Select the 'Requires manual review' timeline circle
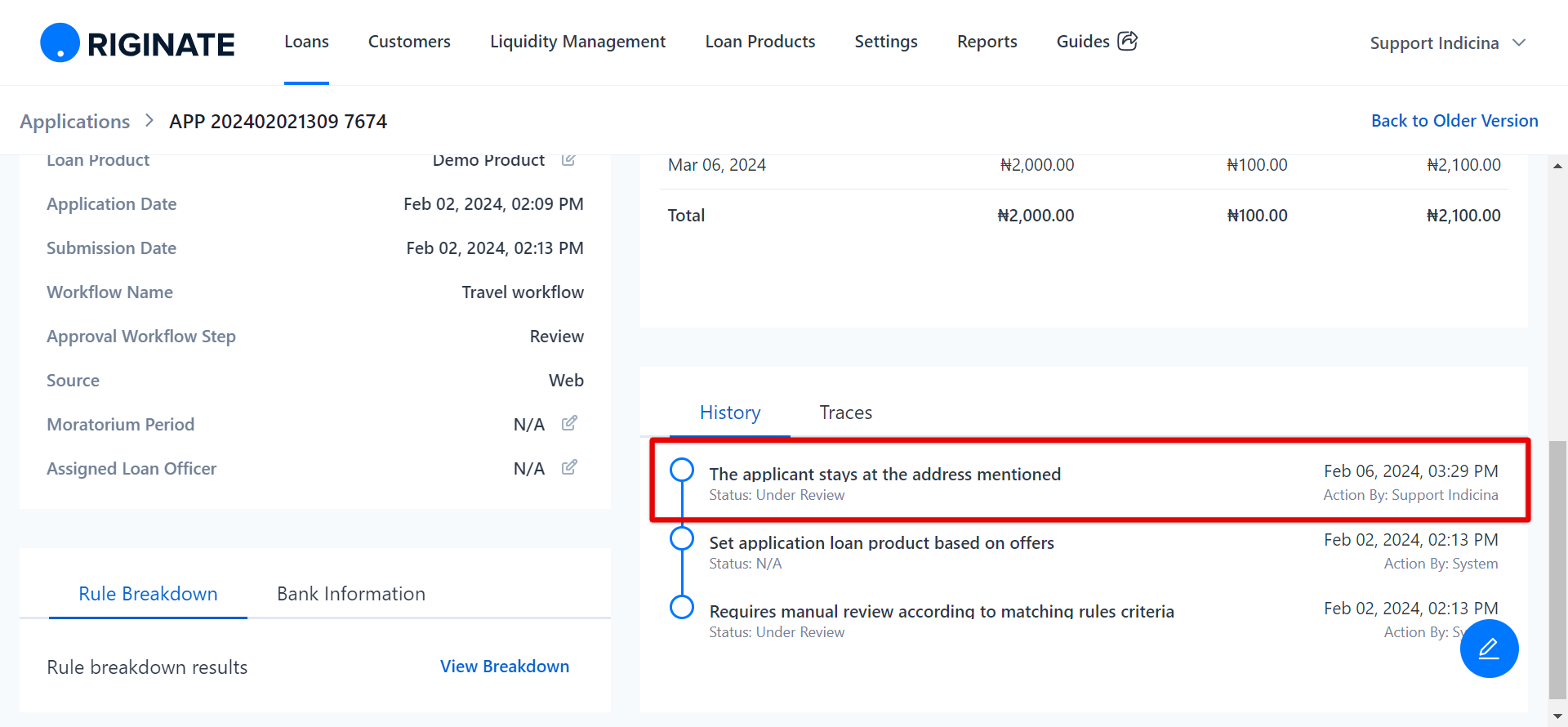The image size is (1568, 727). coord(682,608)
